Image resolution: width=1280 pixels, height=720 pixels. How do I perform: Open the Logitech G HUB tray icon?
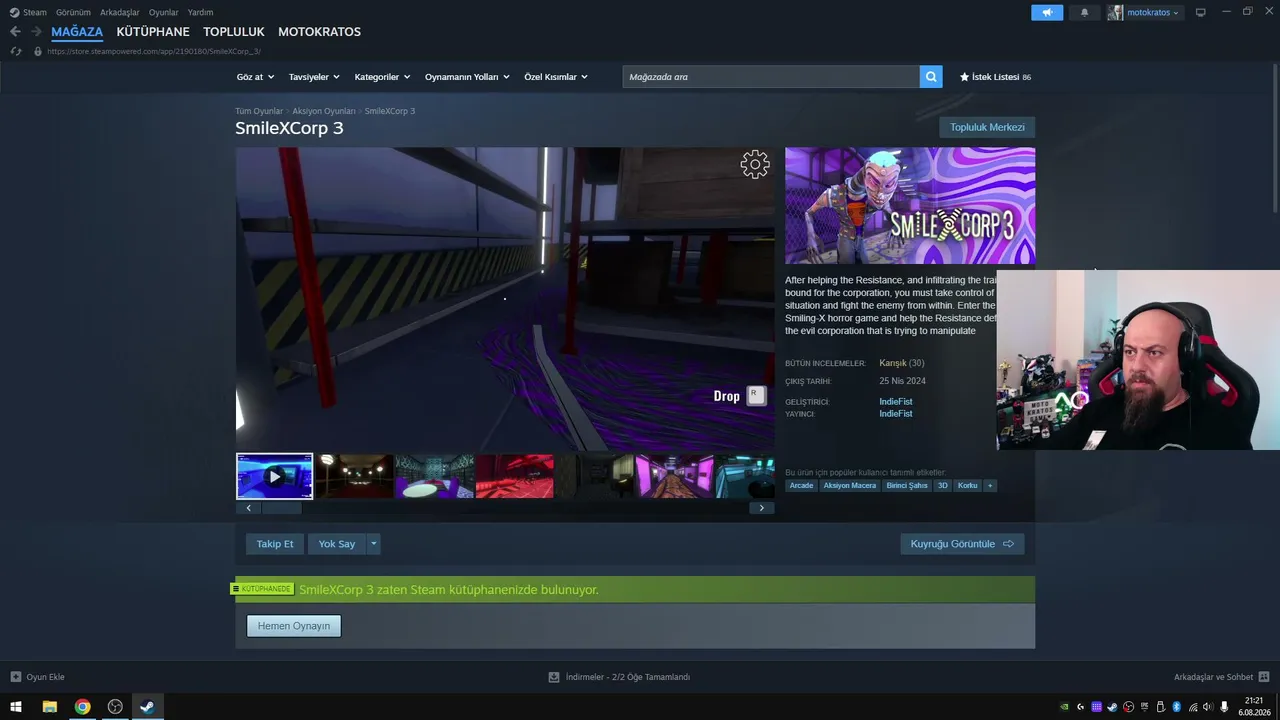[1080, 707]
